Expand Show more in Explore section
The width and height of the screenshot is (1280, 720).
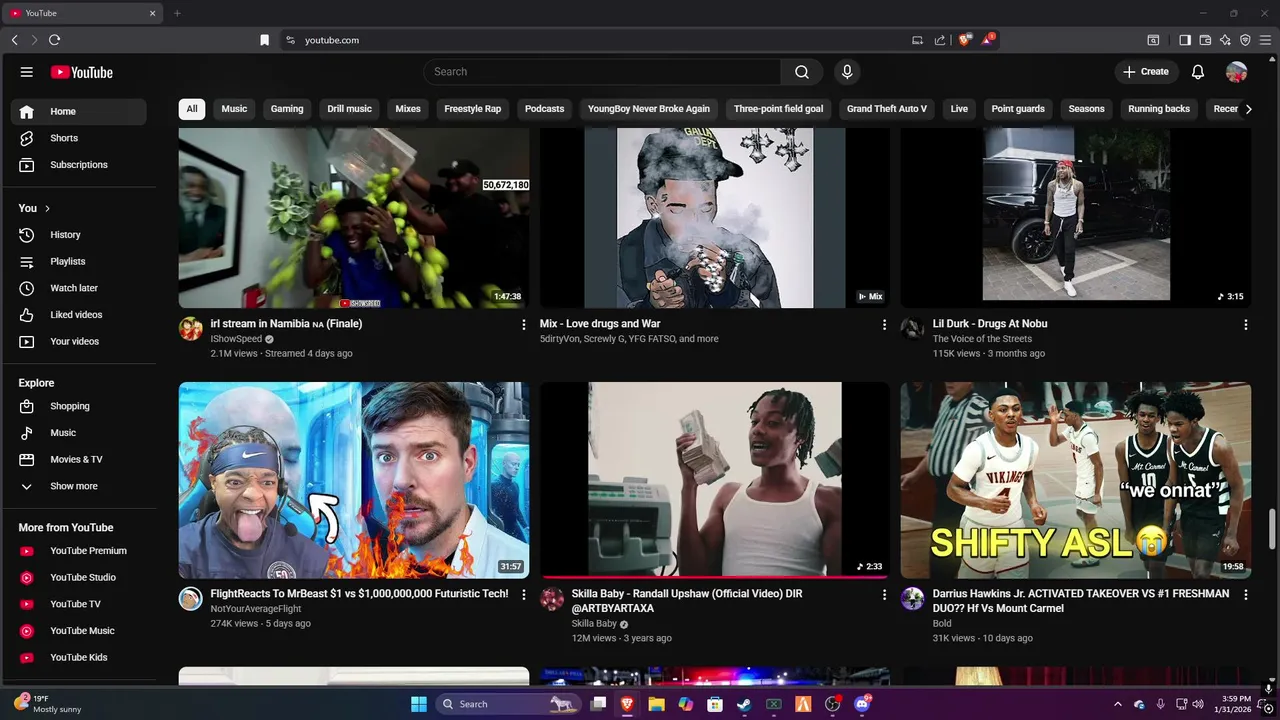pyautogui.click(x=78, y=486)
